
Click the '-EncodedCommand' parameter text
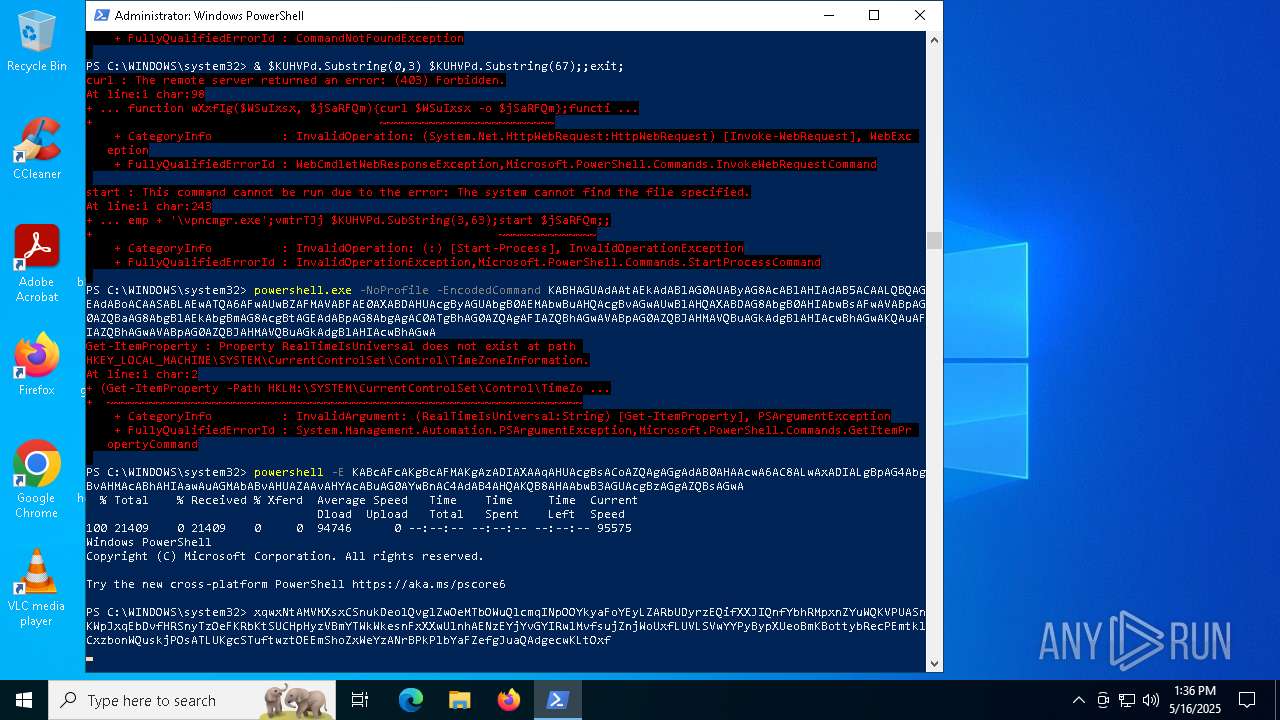[491, 290]
